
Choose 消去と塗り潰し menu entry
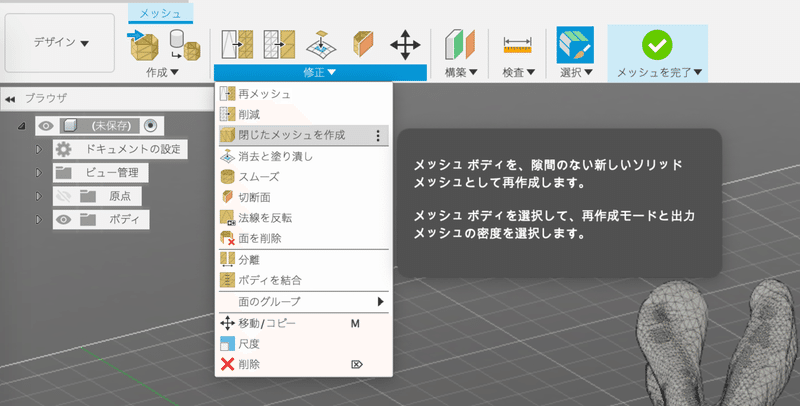click(x=304, y=157)
